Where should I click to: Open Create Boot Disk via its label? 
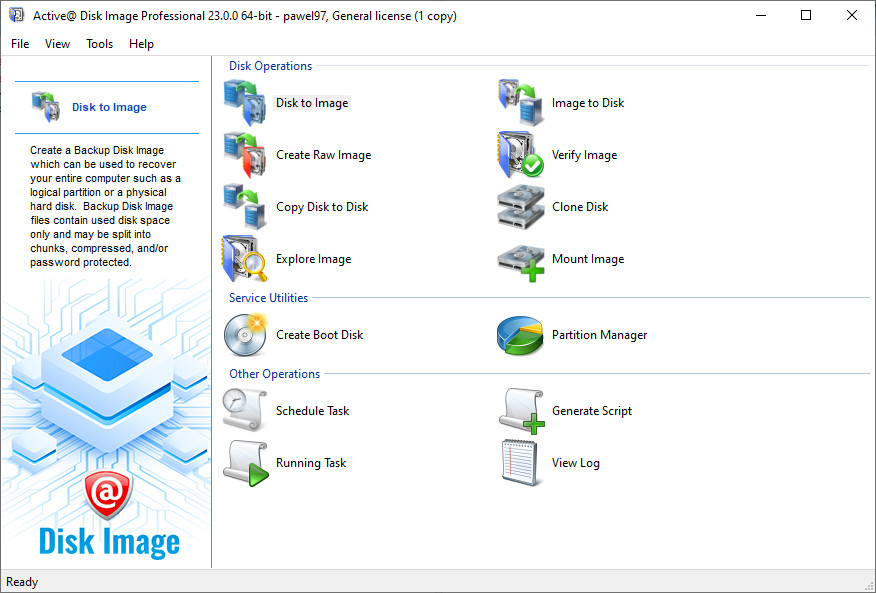pos(320,335)
